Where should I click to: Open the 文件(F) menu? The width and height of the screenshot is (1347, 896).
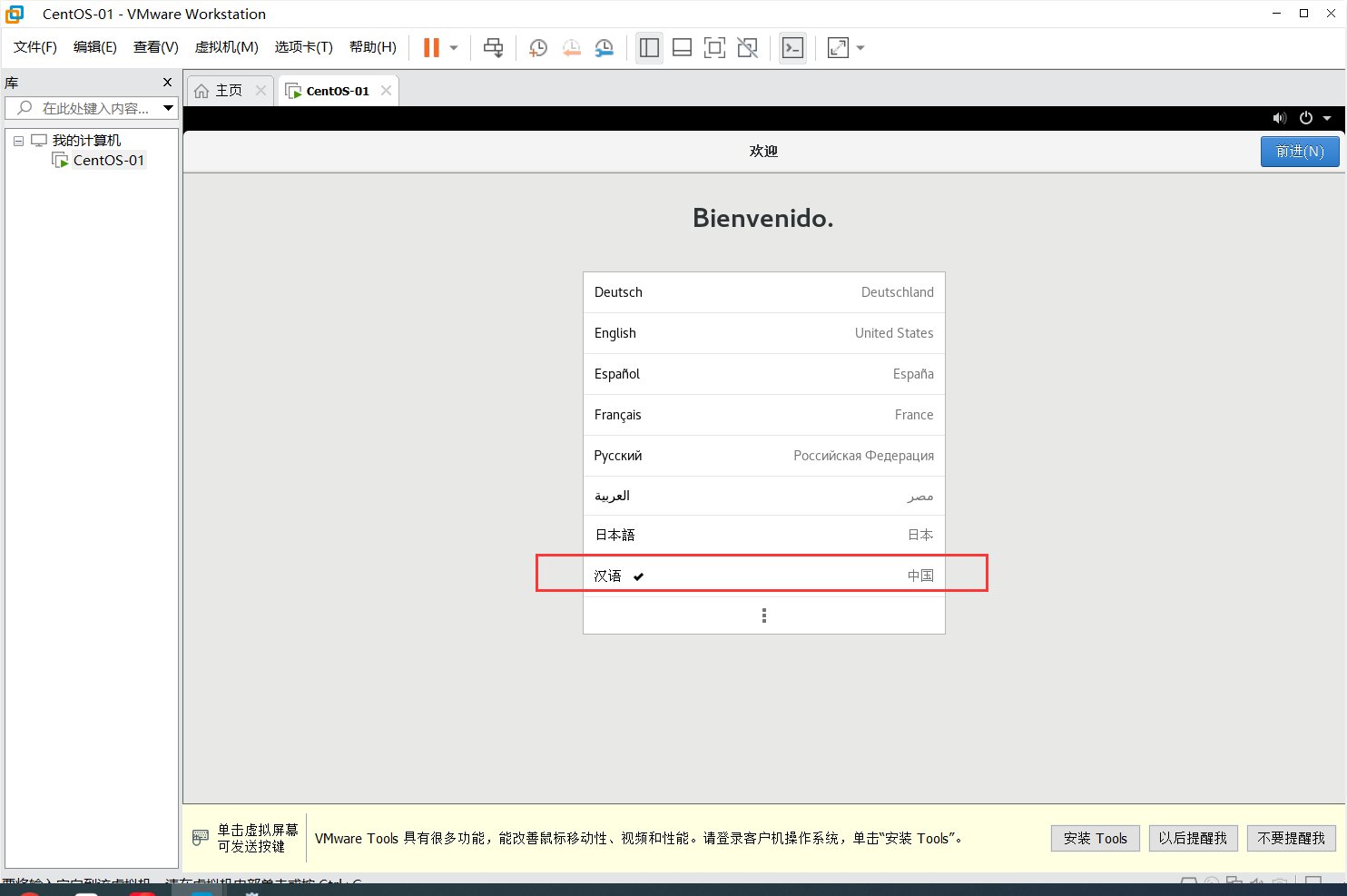click(35, 47)
